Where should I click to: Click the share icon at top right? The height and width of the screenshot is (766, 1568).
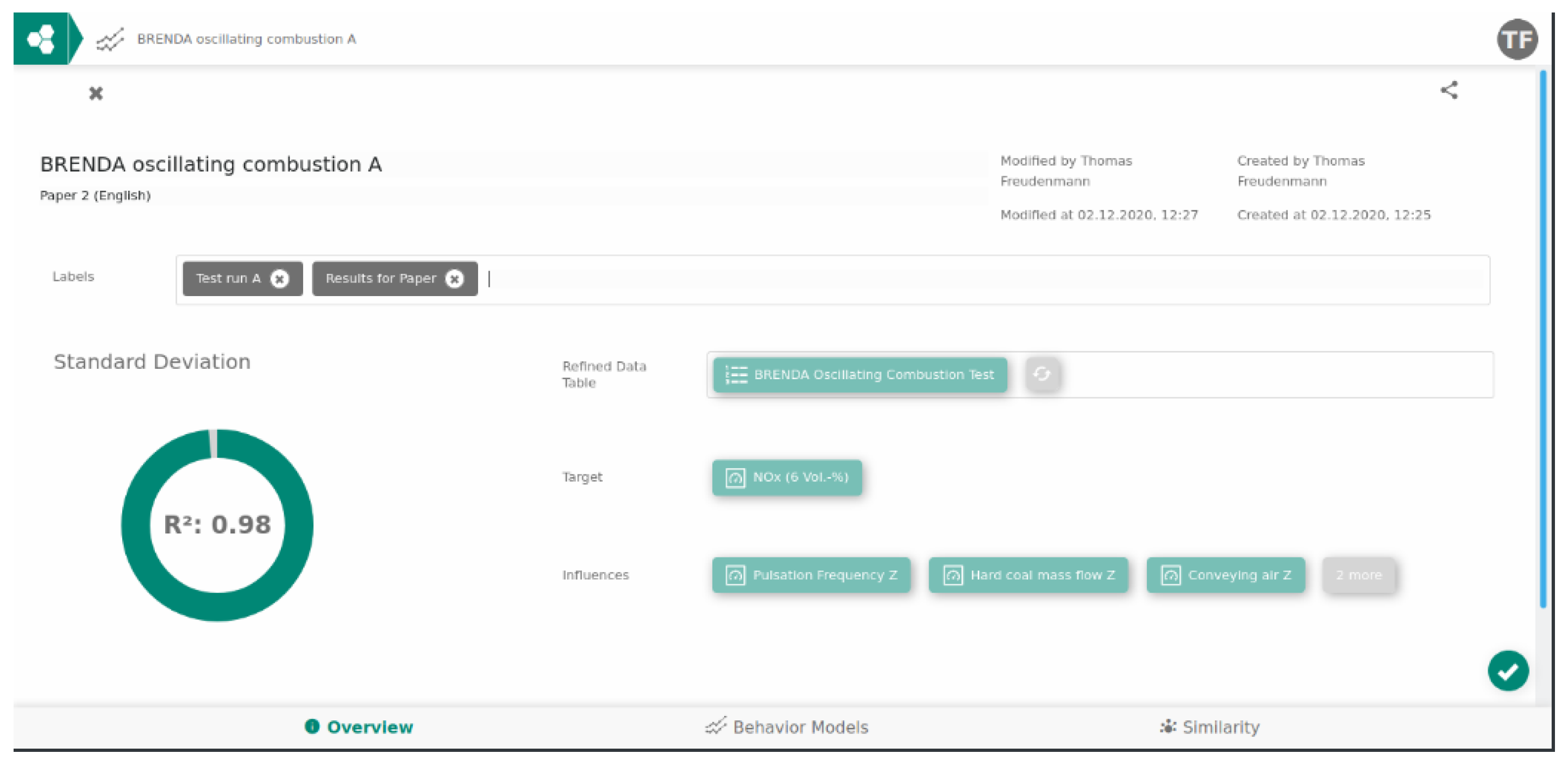1448,91
